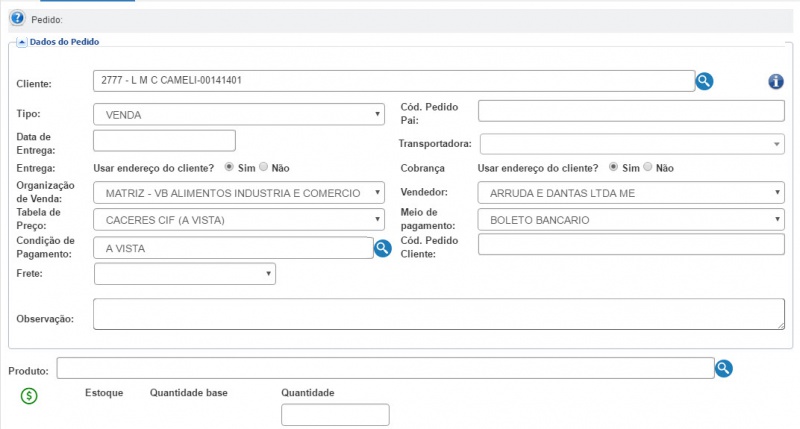Focus the Condição de Pagamento field
The height and width of the screenshot is (429, 800).
[x=233, y=248]
